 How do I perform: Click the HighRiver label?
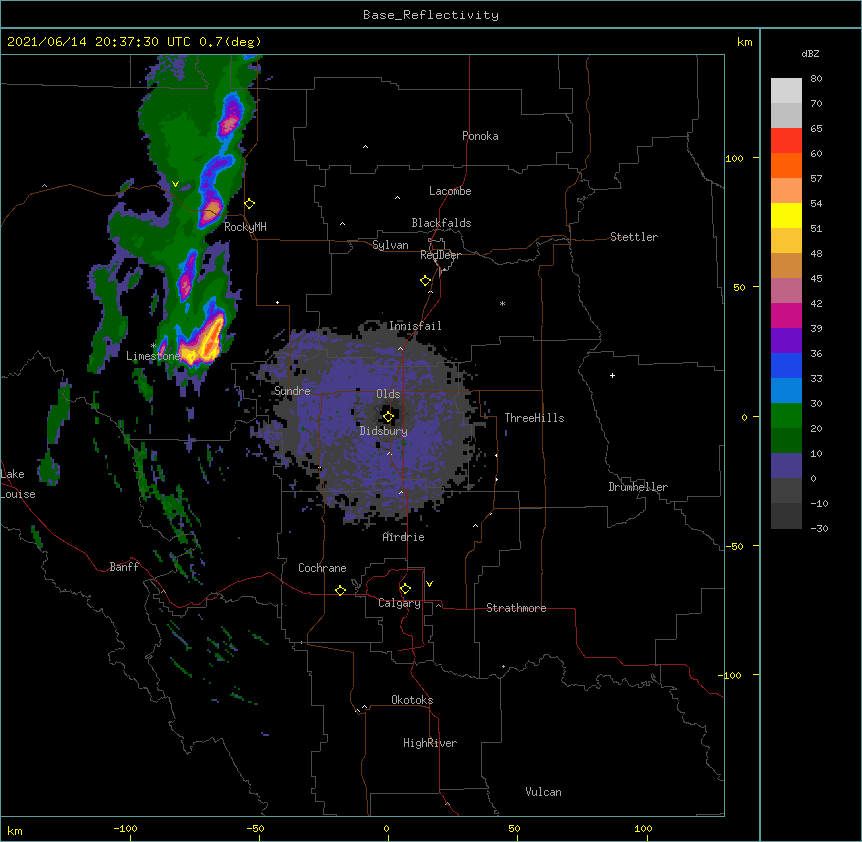[430, 743]
